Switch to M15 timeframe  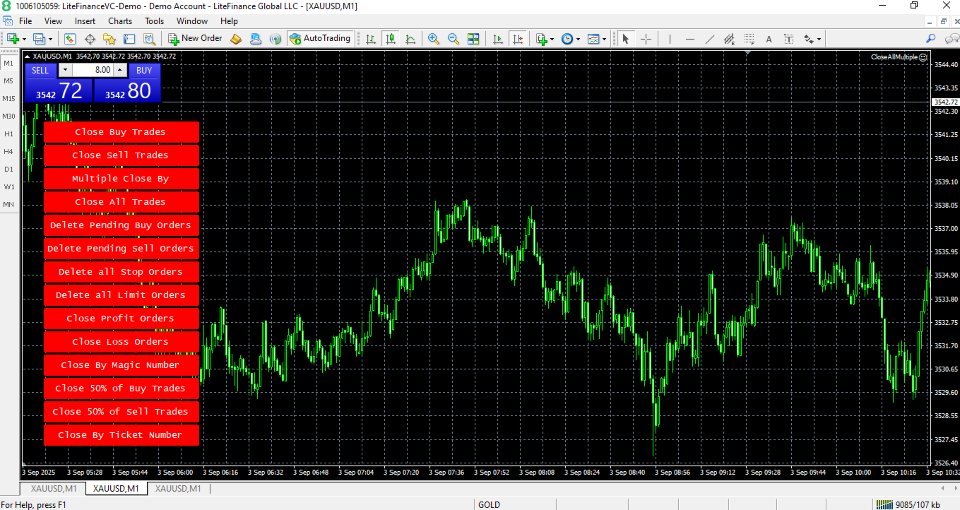pos(9,99)
